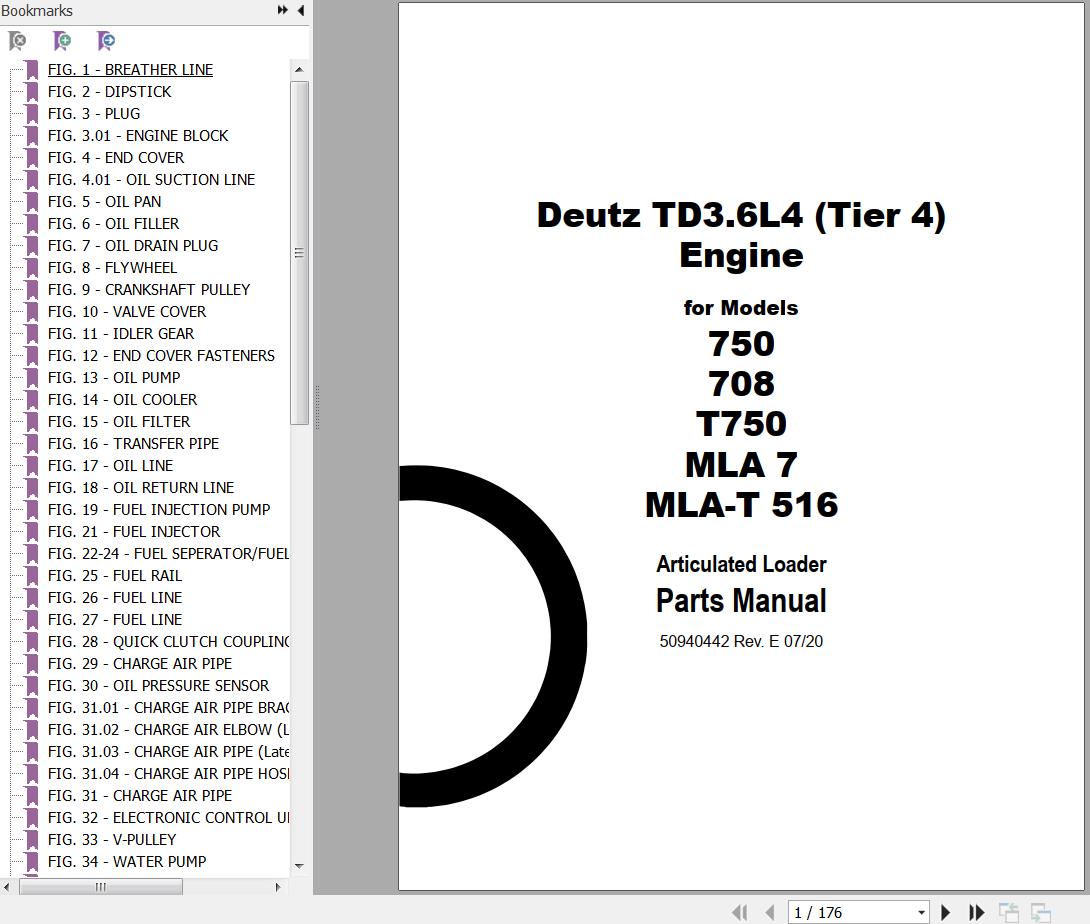The image size is (1090, 924).
Task: Click the Parts Manual heading on the page
Action: [x=741, y=601]
